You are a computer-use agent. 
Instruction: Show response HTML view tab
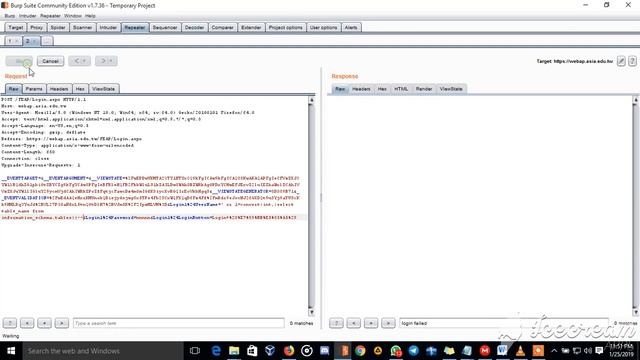pos(401,89)
